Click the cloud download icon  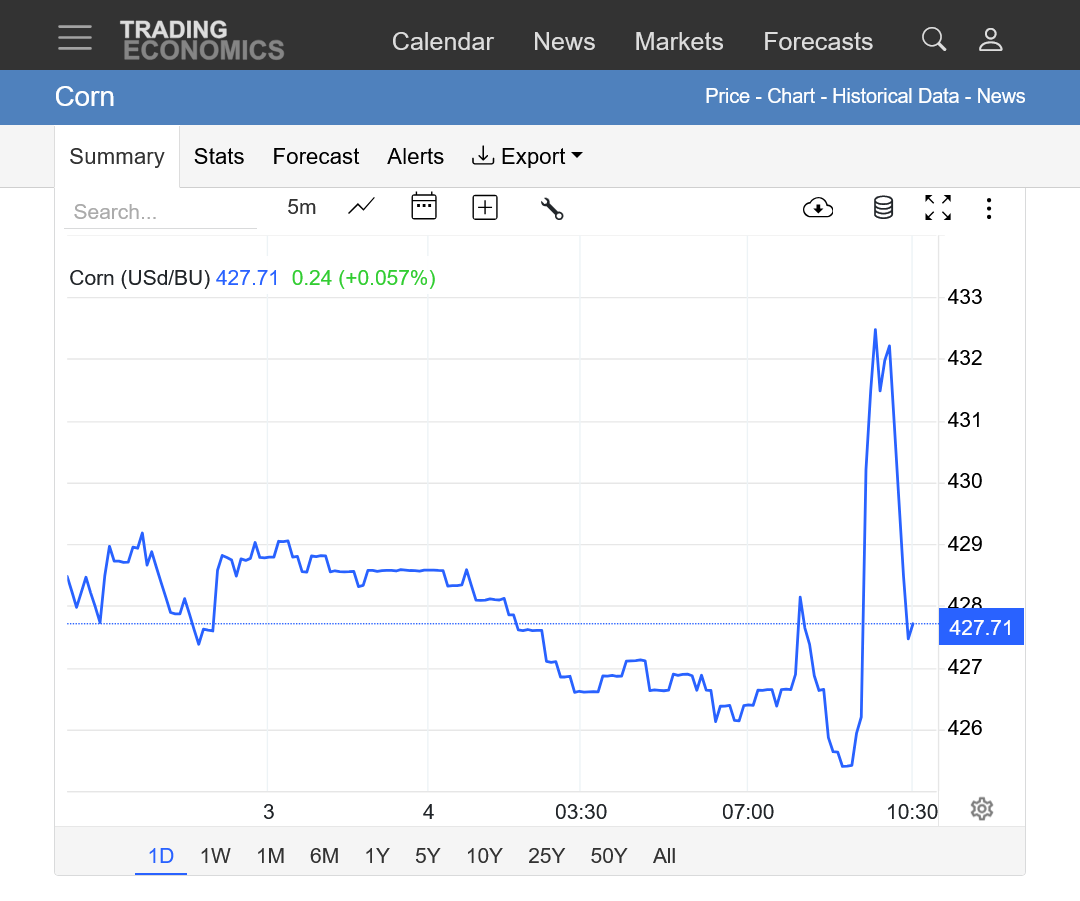click(x=818, y=208)
